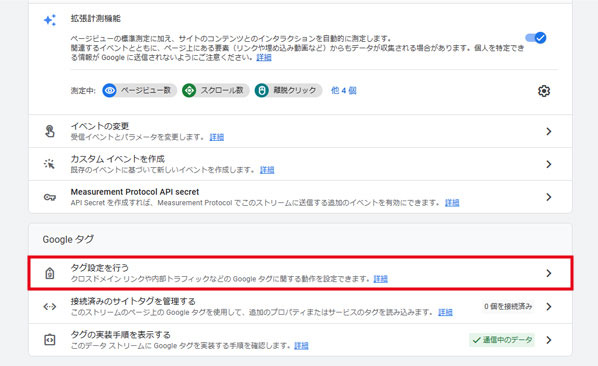Image resolution: width=598 pixels, height=366 pixels.
Task: Toggle the 拡張計測機能 switch
Action: tap(535, 38)
